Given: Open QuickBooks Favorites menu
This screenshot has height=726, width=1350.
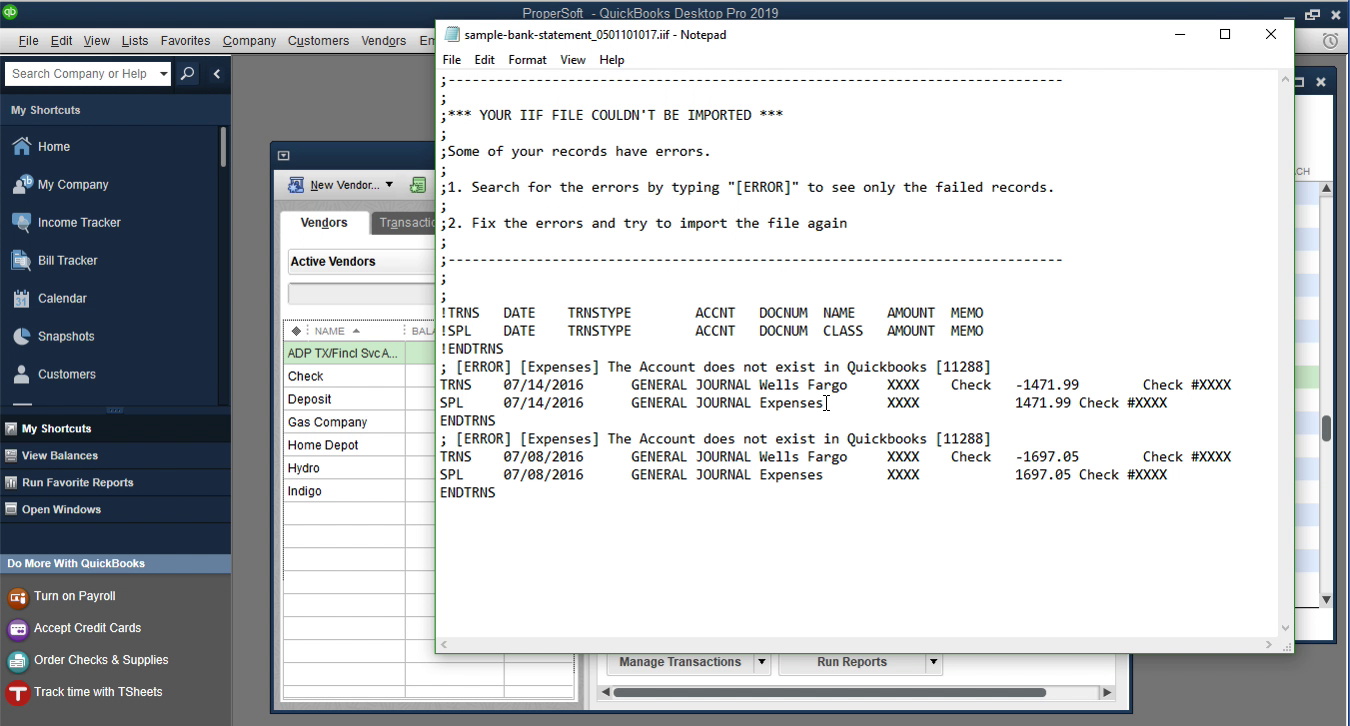Looking at the screenshot, I should click(185, 41).
